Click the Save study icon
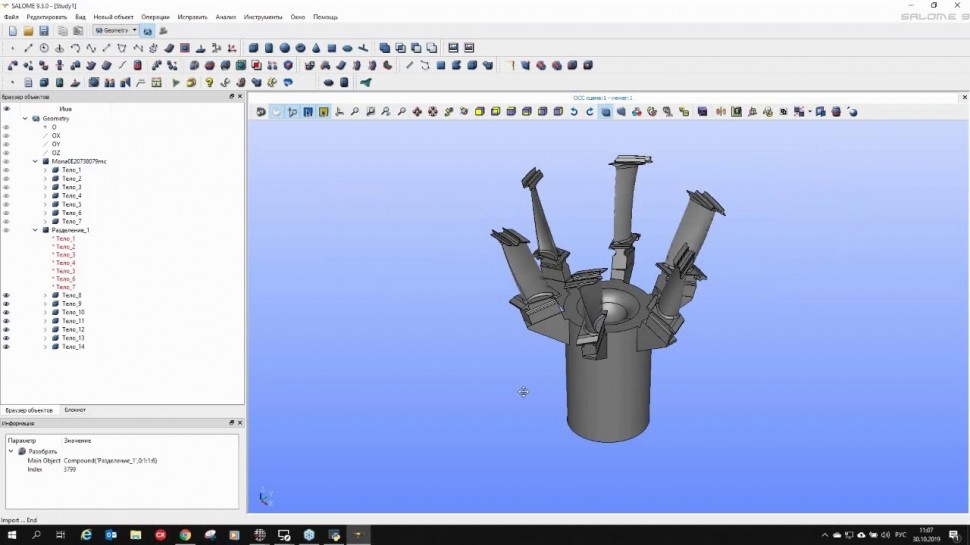Image resolution: width=970 pixels, height=545 pixels. (x=45, y=31)
